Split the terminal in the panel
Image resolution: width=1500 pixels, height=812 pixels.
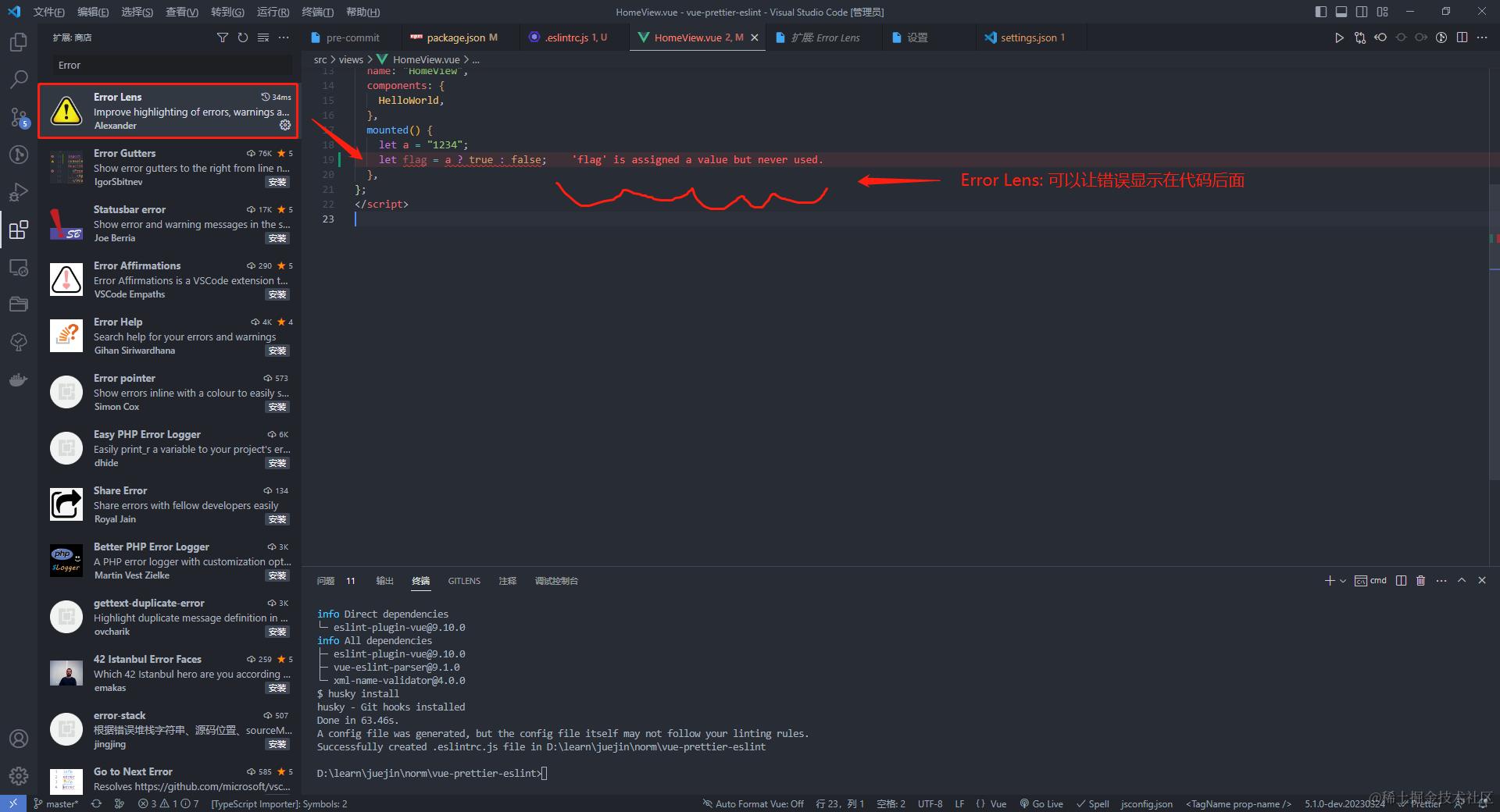click(x=1401, y=580)
